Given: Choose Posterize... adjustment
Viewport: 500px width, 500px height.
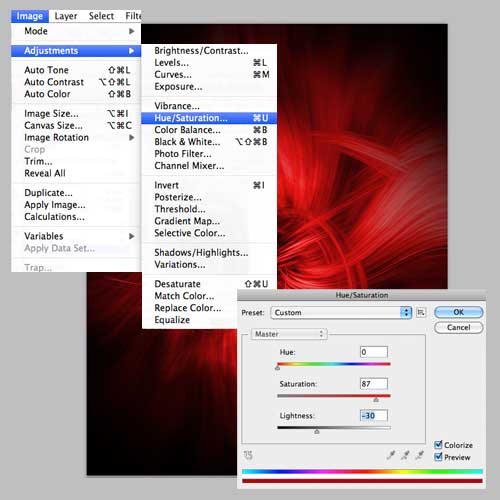Looking at the screenshot, I should 209,197.
